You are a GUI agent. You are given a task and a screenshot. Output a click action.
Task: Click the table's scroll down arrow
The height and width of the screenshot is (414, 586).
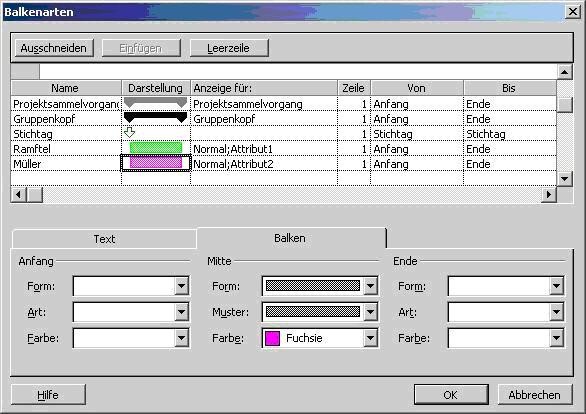pos(564,179)
